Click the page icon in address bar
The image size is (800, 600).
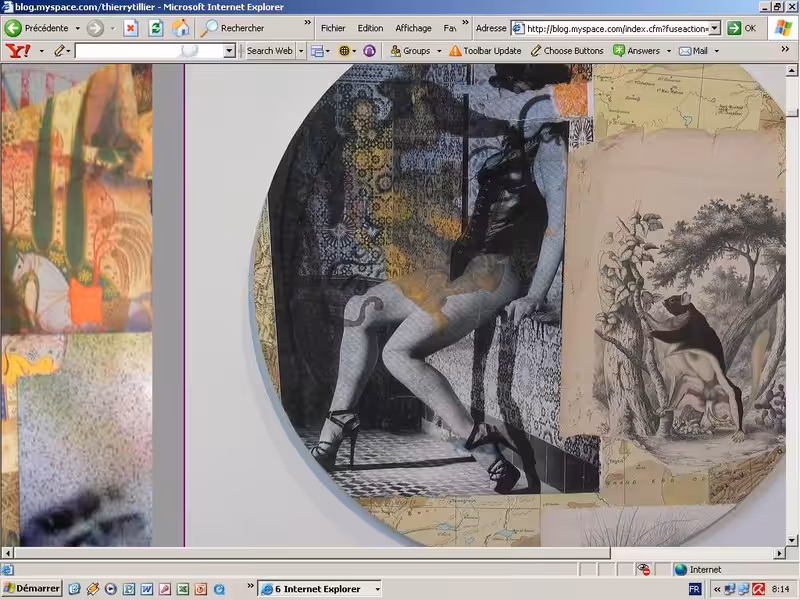click(x=518, y=28)
